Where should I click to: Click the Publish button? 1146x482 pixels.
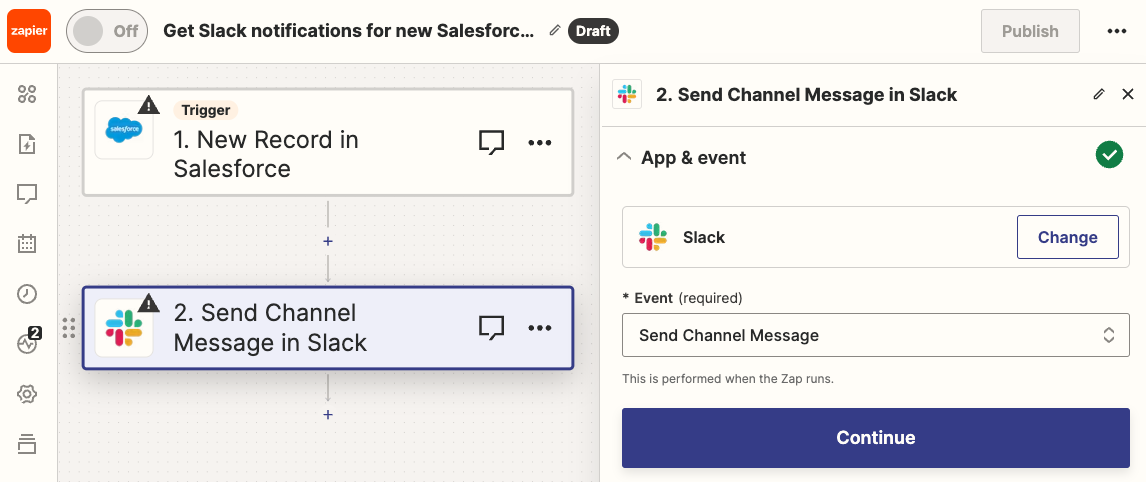[x=1030, y=31]
